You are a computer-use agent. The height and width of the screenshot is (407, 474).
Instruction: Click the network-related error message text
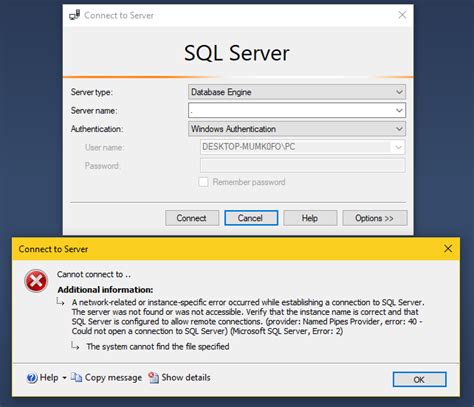click(248, 317)
